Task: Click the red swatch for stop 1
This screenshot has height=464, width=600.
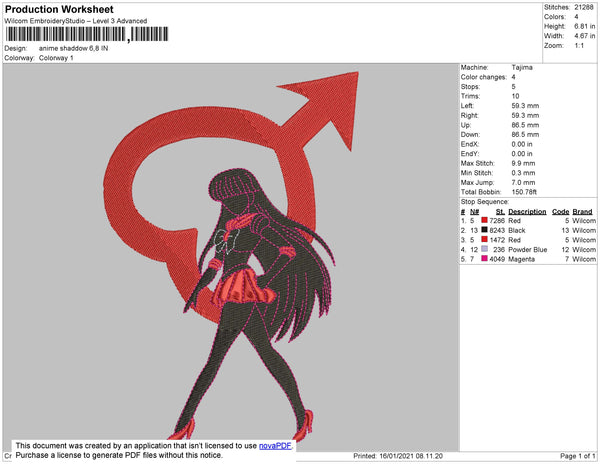Action: tap(484, 220)
